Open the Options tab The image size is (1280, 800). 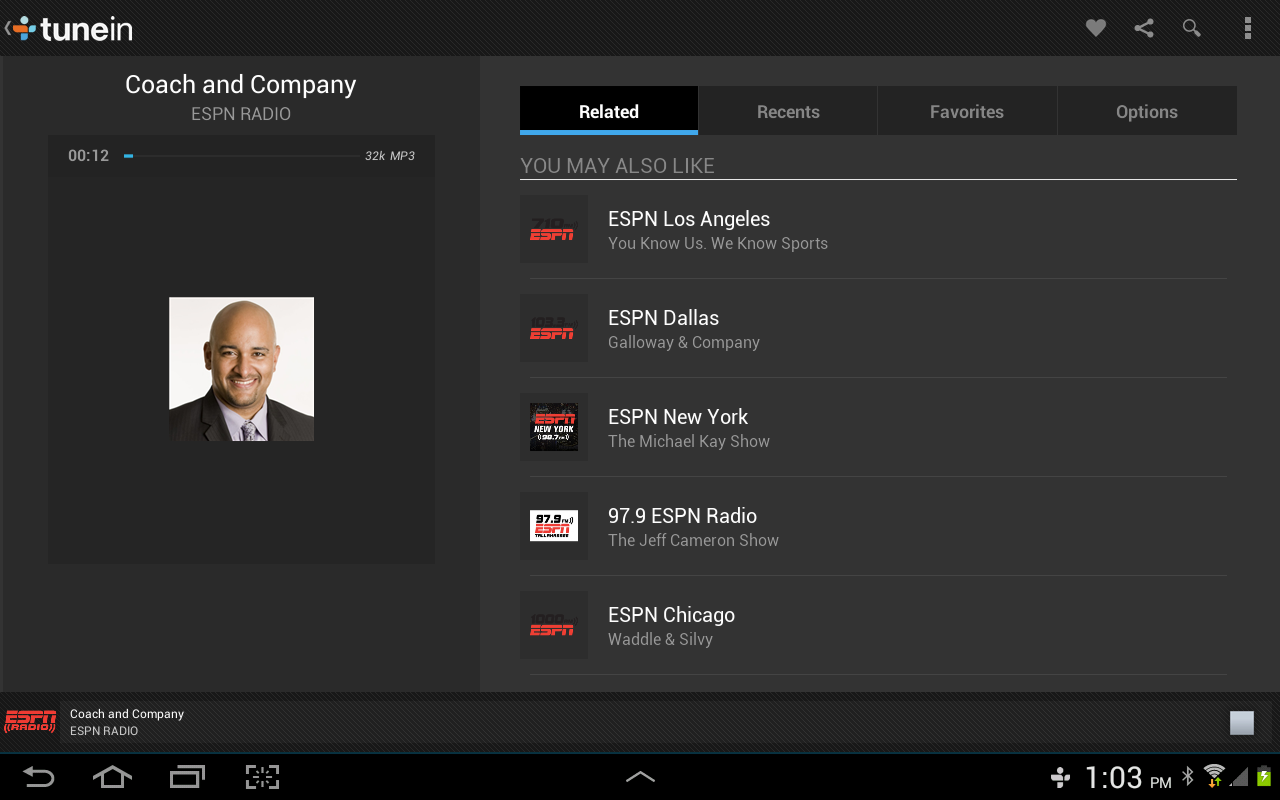coord(1147,111)
